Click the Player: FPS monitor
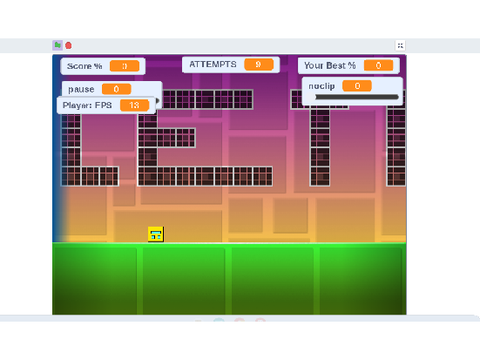Screen dimensions: 480x360 (106, 105)
